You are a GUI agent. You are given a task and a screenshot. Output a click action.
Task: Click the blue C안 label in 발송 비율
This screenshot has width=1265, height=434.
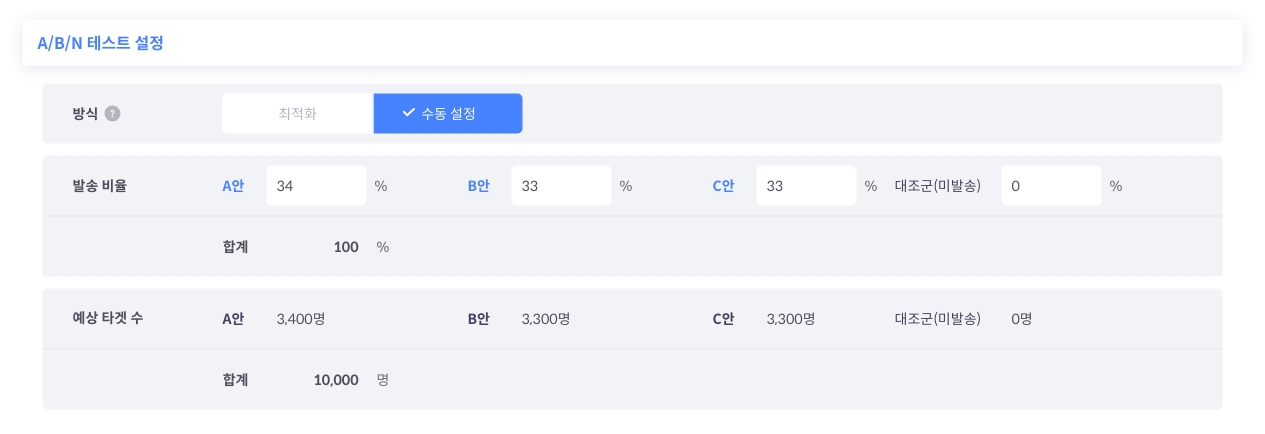723,186
